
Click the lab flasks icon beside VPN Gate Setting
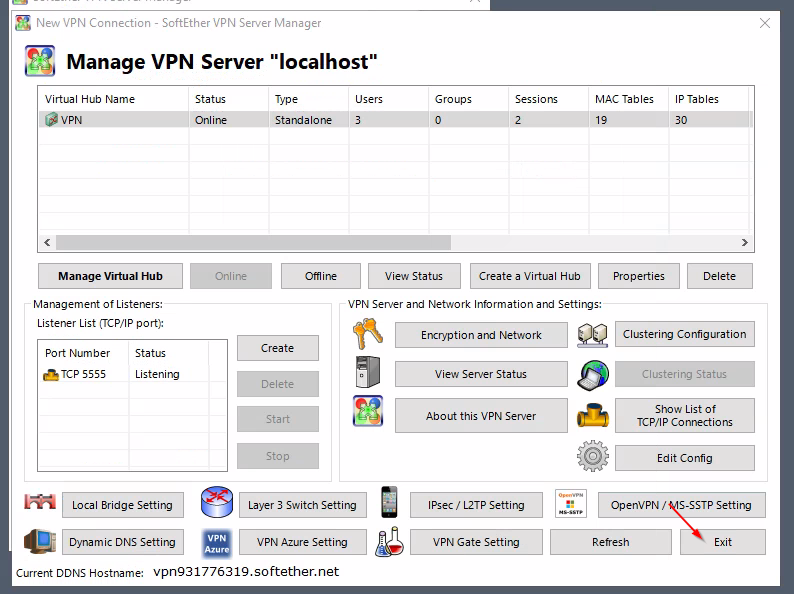[389, 542]
